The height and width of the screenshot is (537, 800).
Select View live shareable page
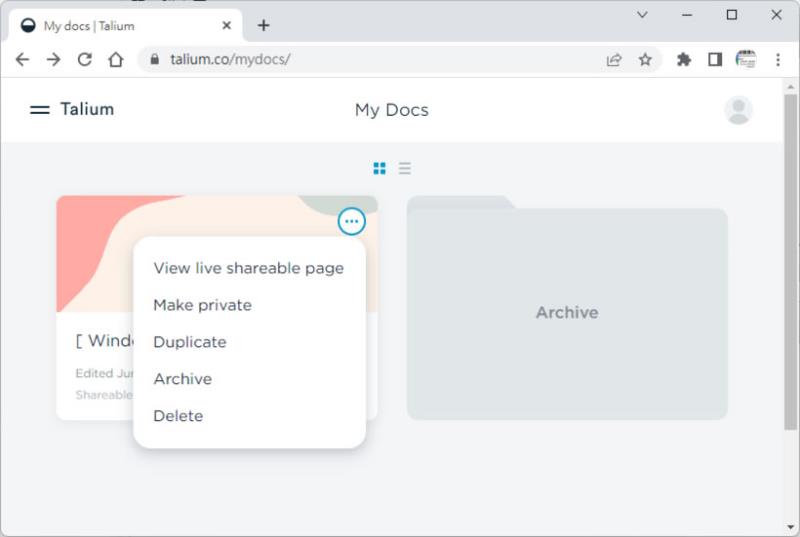(248, 268)
